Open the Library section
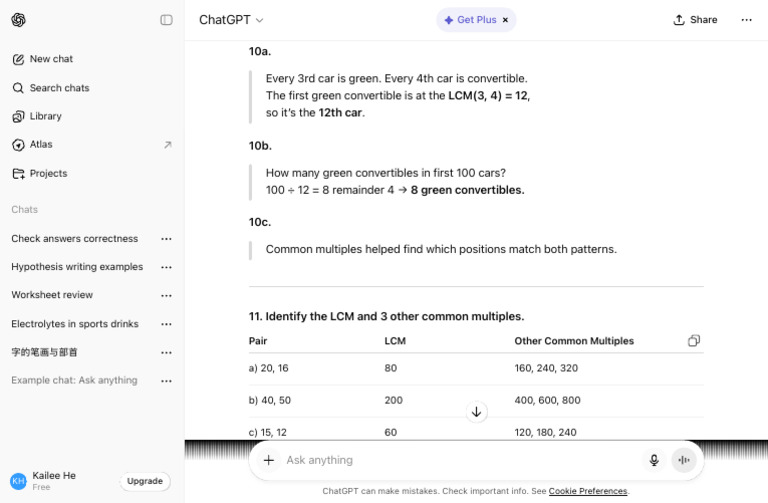Image resolution: width=768 pixels, height=503 pixels. point(45,116)
